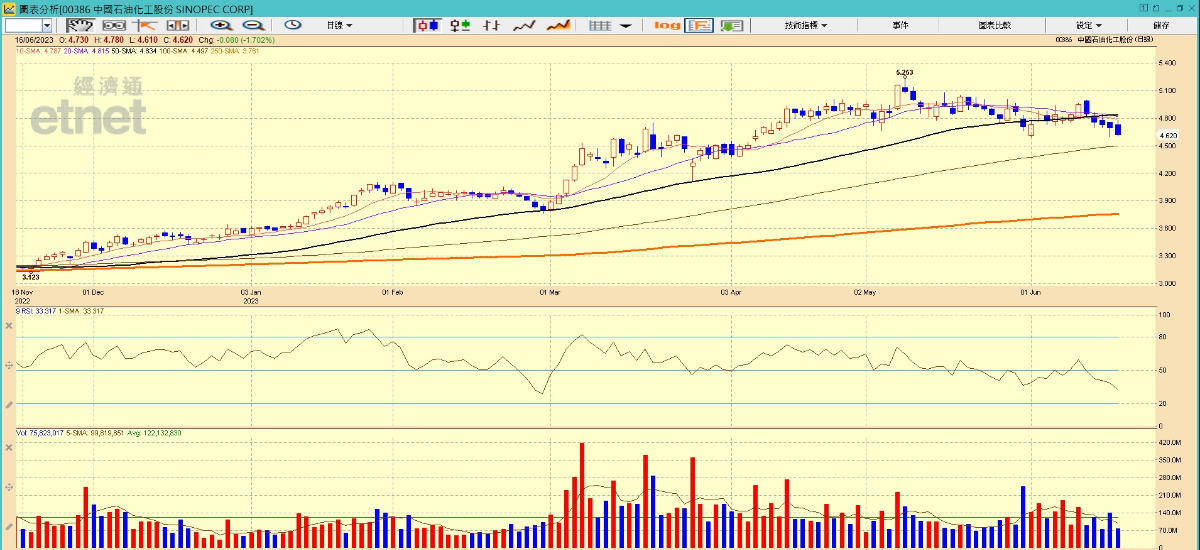Click the zoom in magnifier icon

(221, 24)
